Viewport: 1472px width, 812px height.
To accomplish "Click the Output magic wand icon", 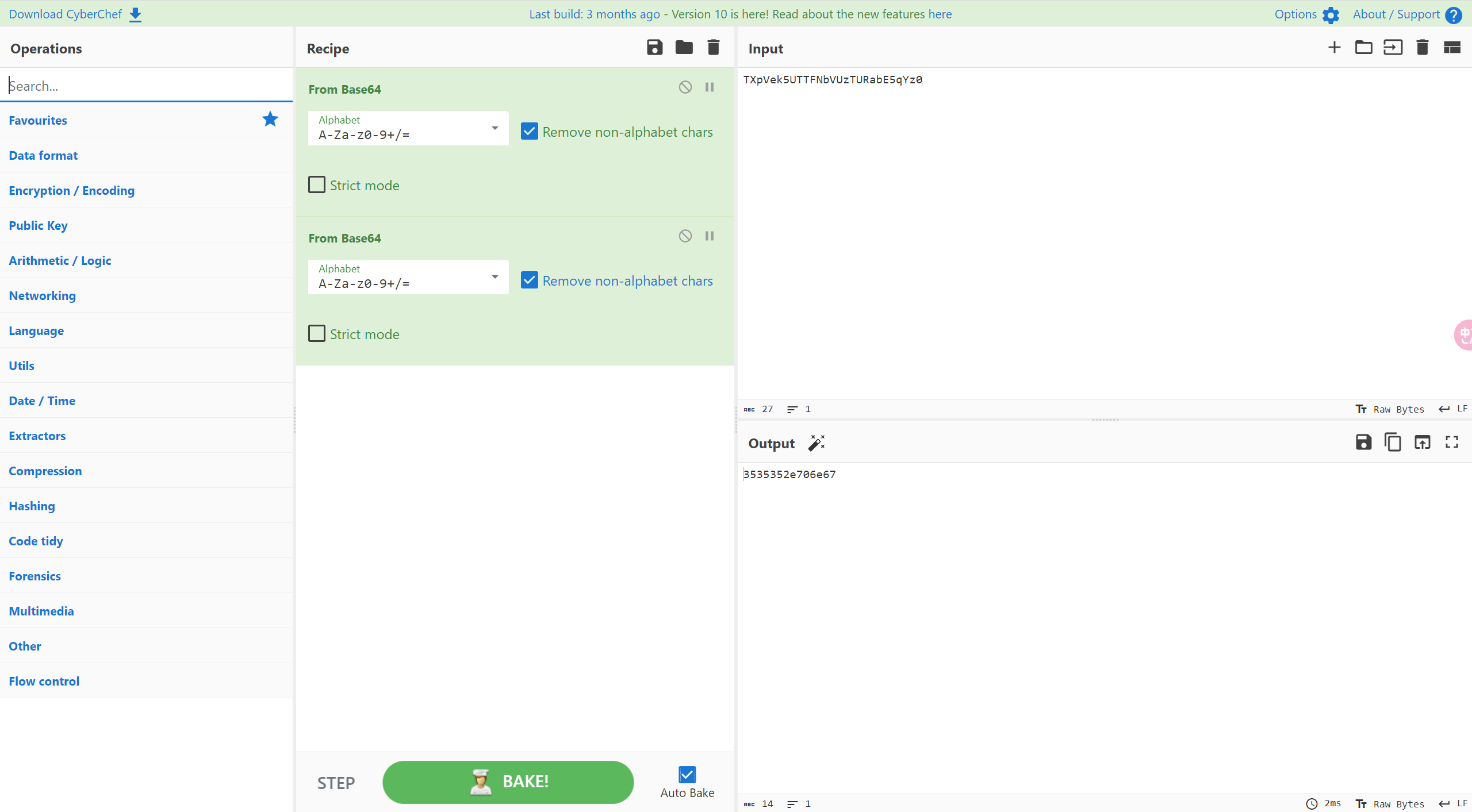I will point(816,443).
